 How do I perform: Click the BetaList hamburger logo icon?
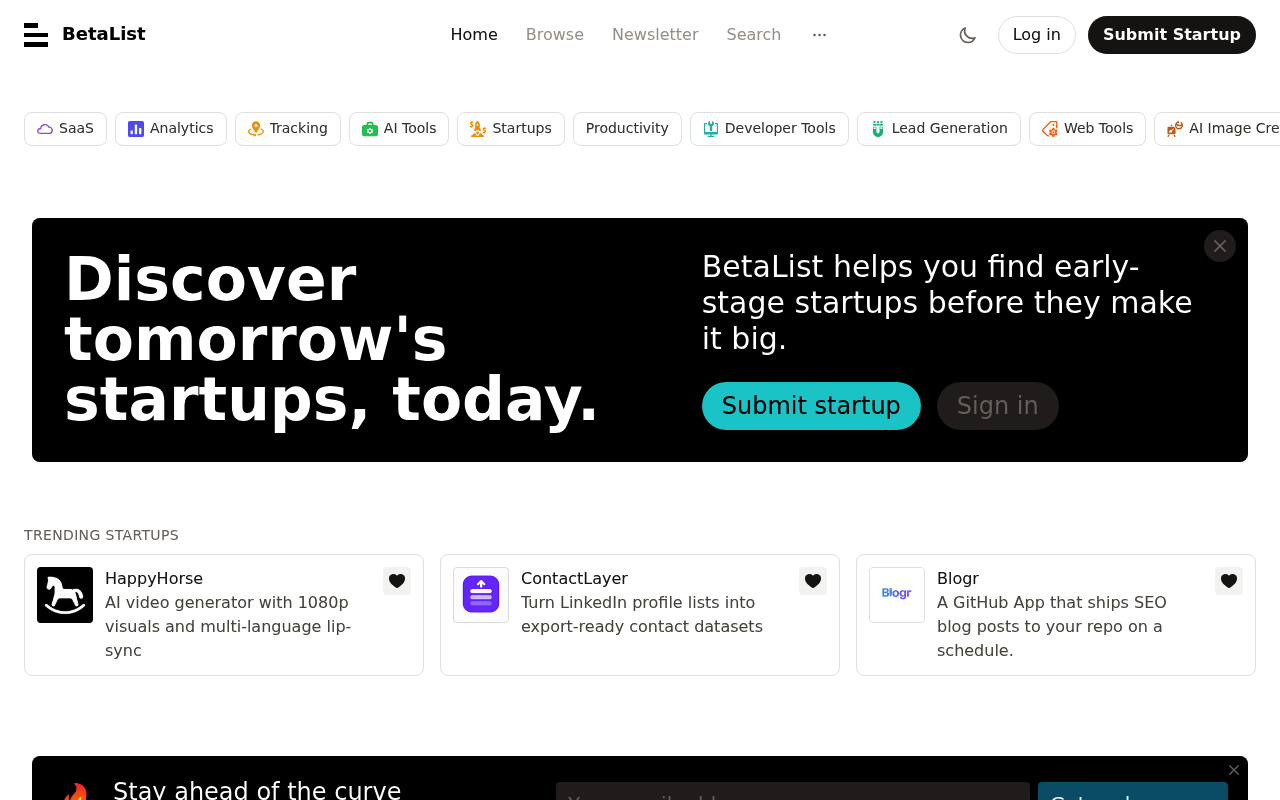pos(36,35)
